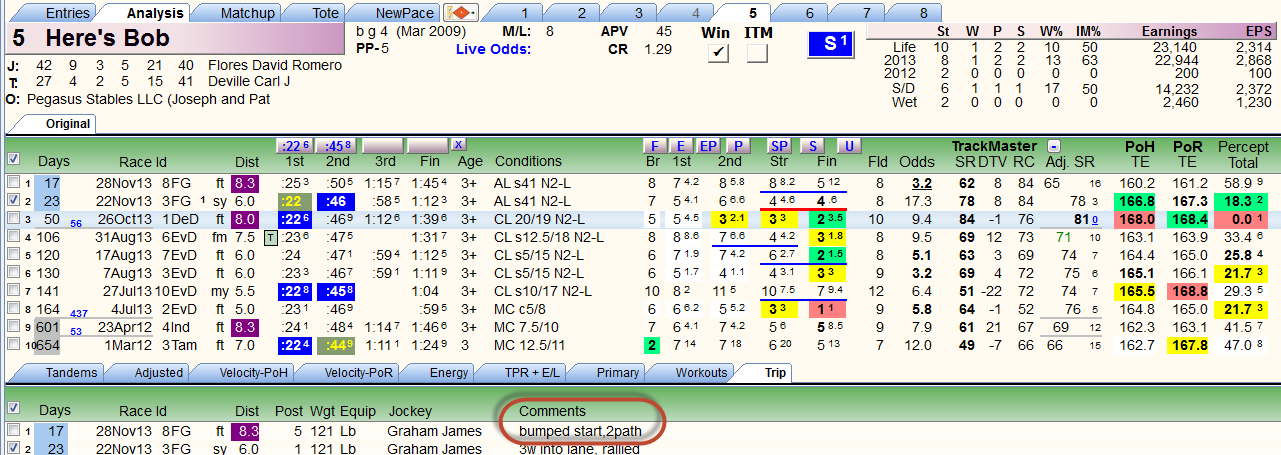This screenshot has width=1281, height=455.
Task: Collapse TrackMaster columns with minus button
Action: tap(1054, 146)
